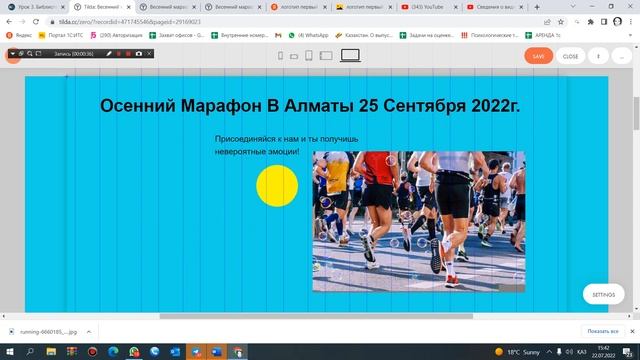The image size is (640, 360).
Task: Open the Захват офисов bookmark
Action: (x=177, y=36)
